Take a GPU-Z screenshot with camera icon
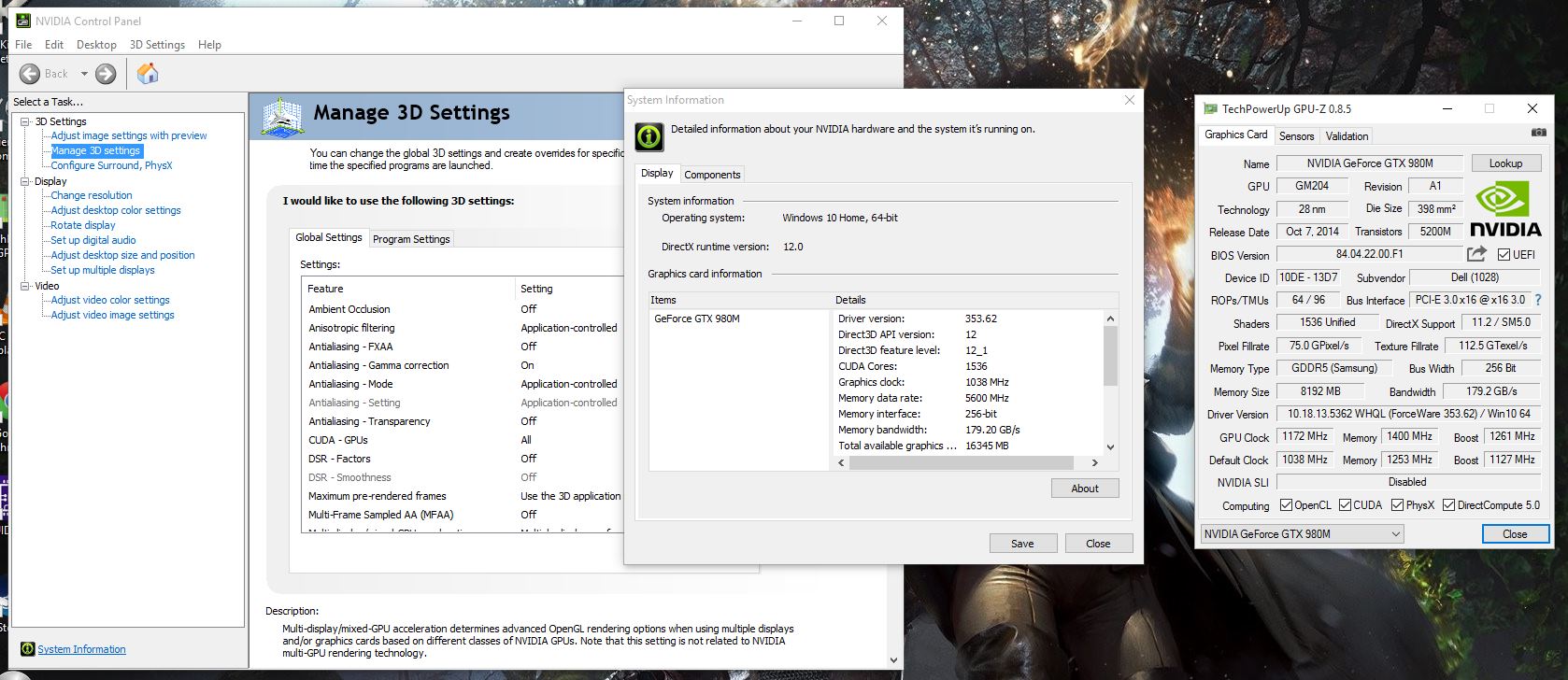This screenshot has width=1568, height=680. tap(1538, 133)
